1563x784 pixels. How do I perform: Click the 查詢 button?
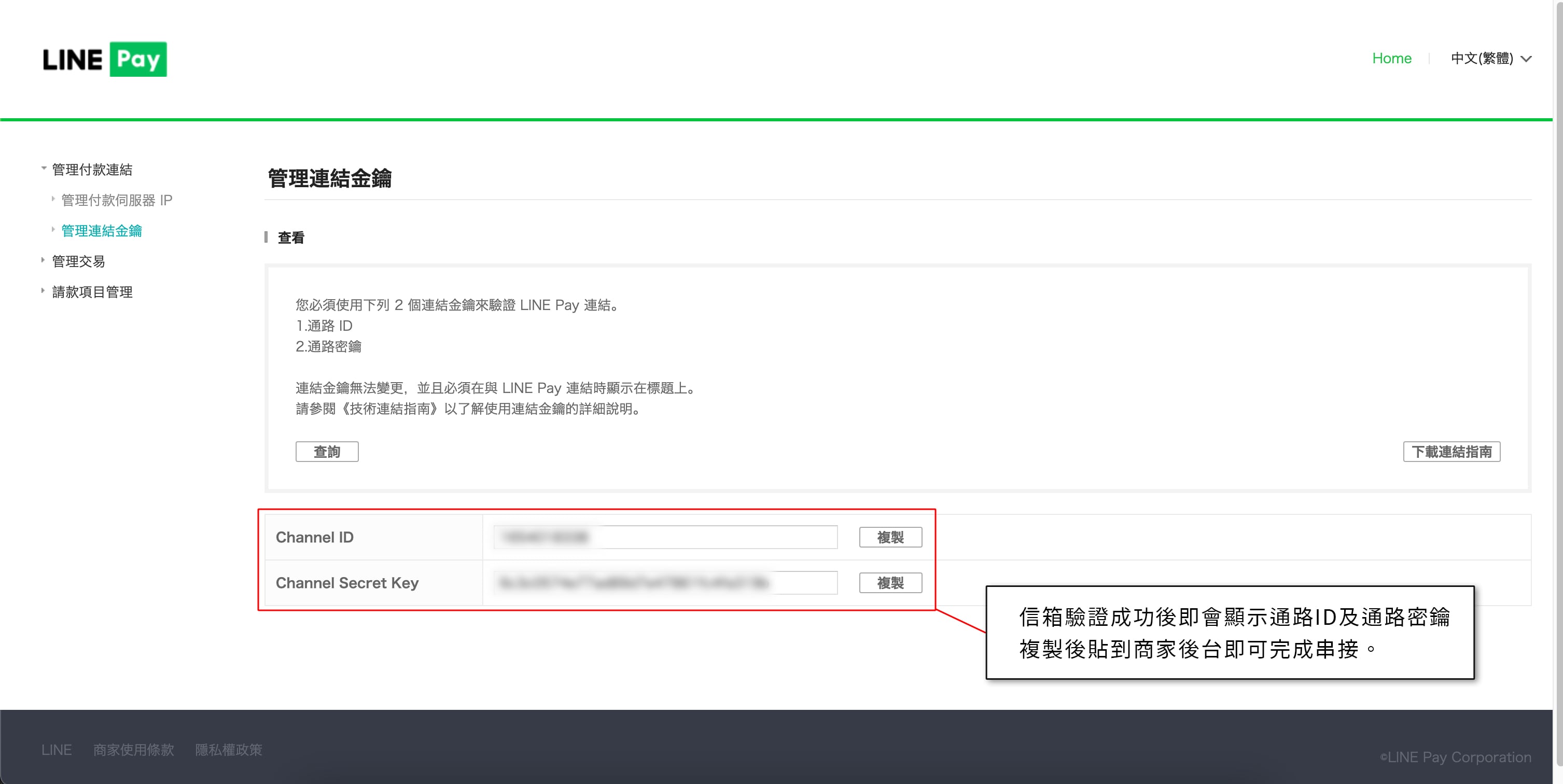(327, 452)
